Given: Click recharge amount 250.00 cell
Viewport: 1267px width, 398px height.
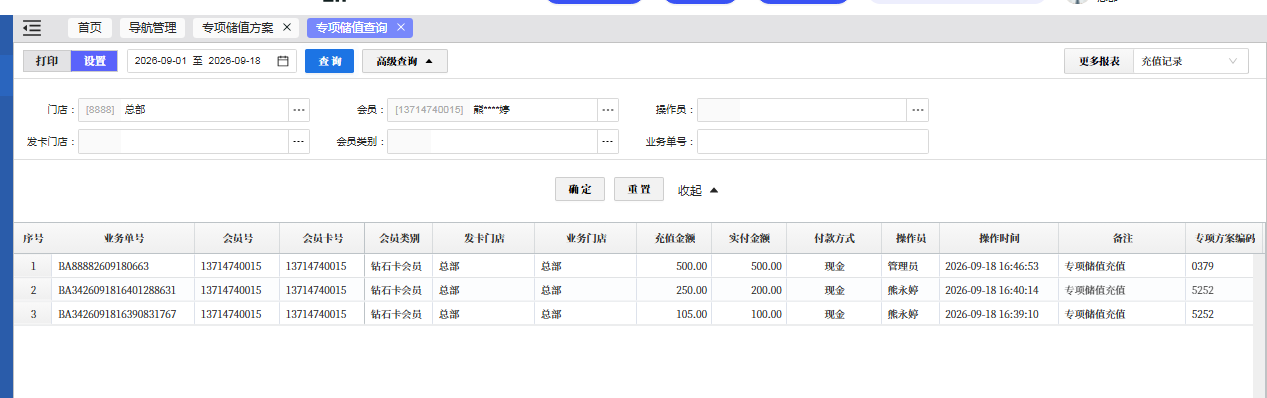Looking at the screenshot, I should click(x=674, y=290).
